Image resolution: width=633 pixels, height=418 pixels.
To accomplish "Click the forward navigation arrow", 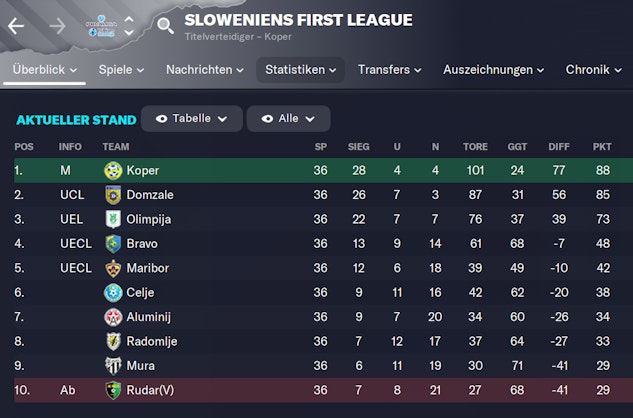I will tap(56, 27).
